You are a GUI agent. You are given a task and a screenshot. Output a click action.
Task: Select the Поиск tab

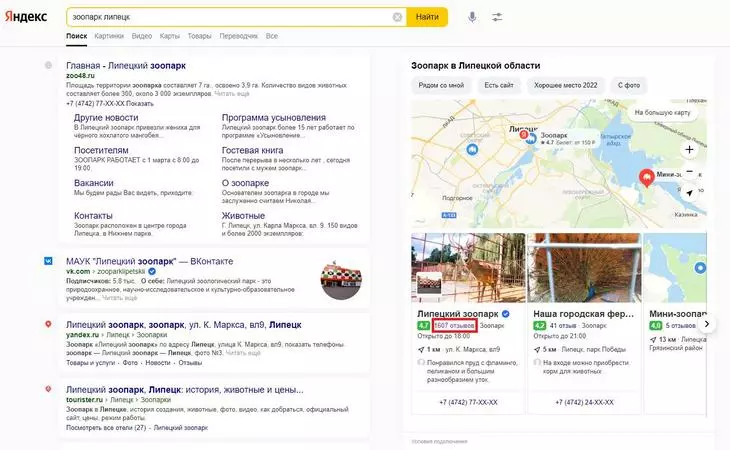pos(76,36)
